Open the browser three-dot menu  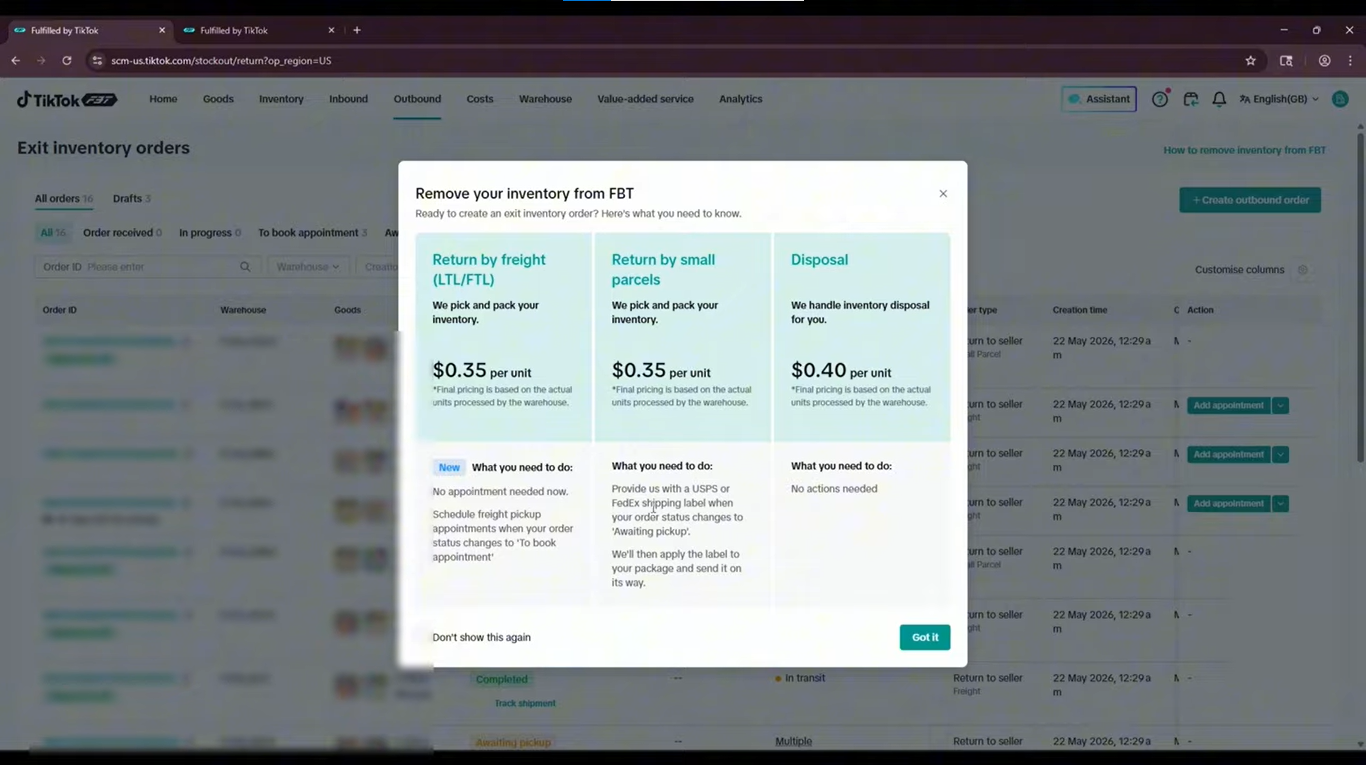pos(1350,61)
